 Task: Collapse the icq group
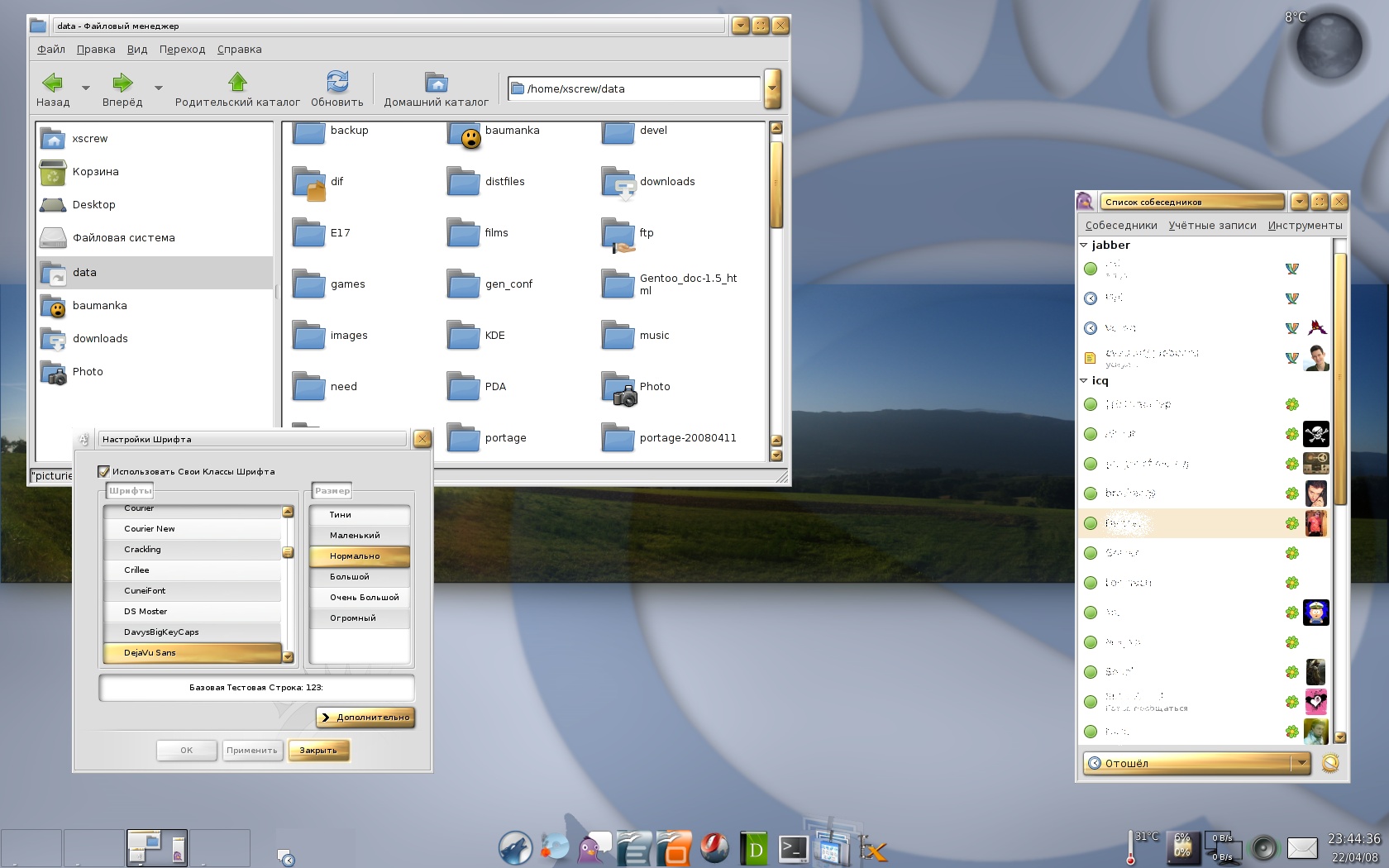(x=1084, y=381)
